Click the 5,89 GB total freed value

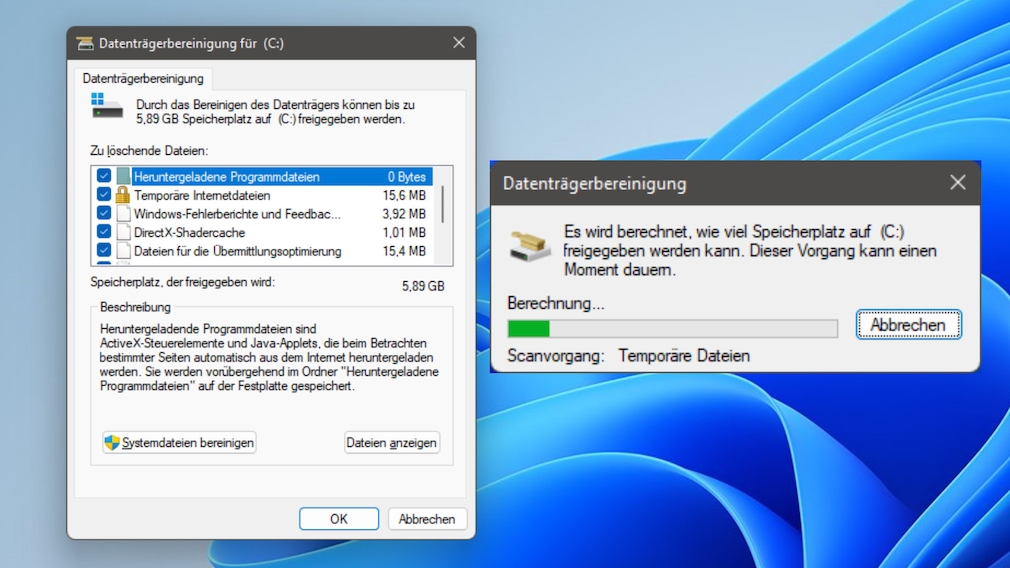(x=423, y=286)
